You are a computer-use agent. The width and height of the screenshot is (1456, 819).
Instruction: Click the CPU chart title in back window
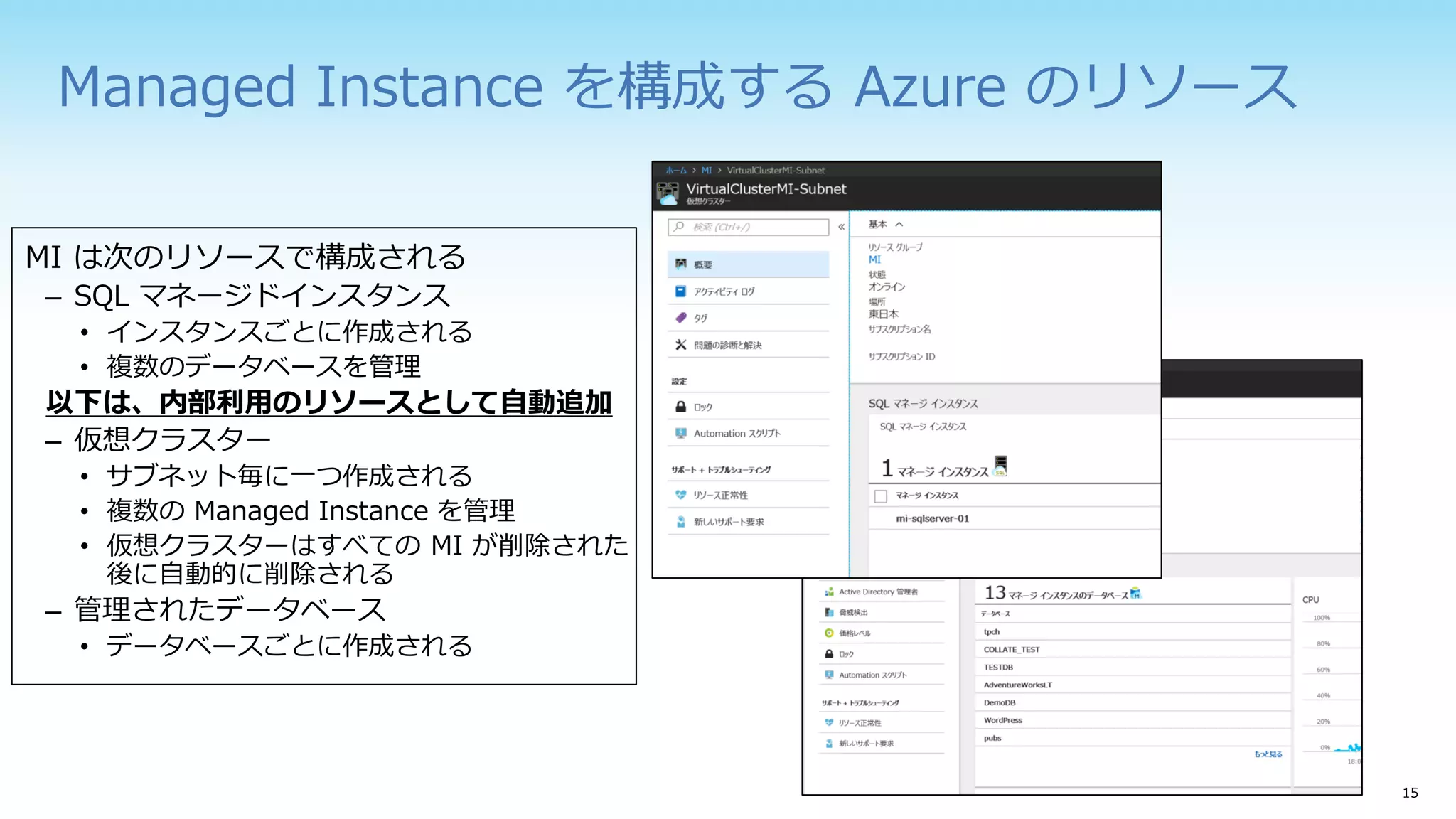(x=1310, y=599)
